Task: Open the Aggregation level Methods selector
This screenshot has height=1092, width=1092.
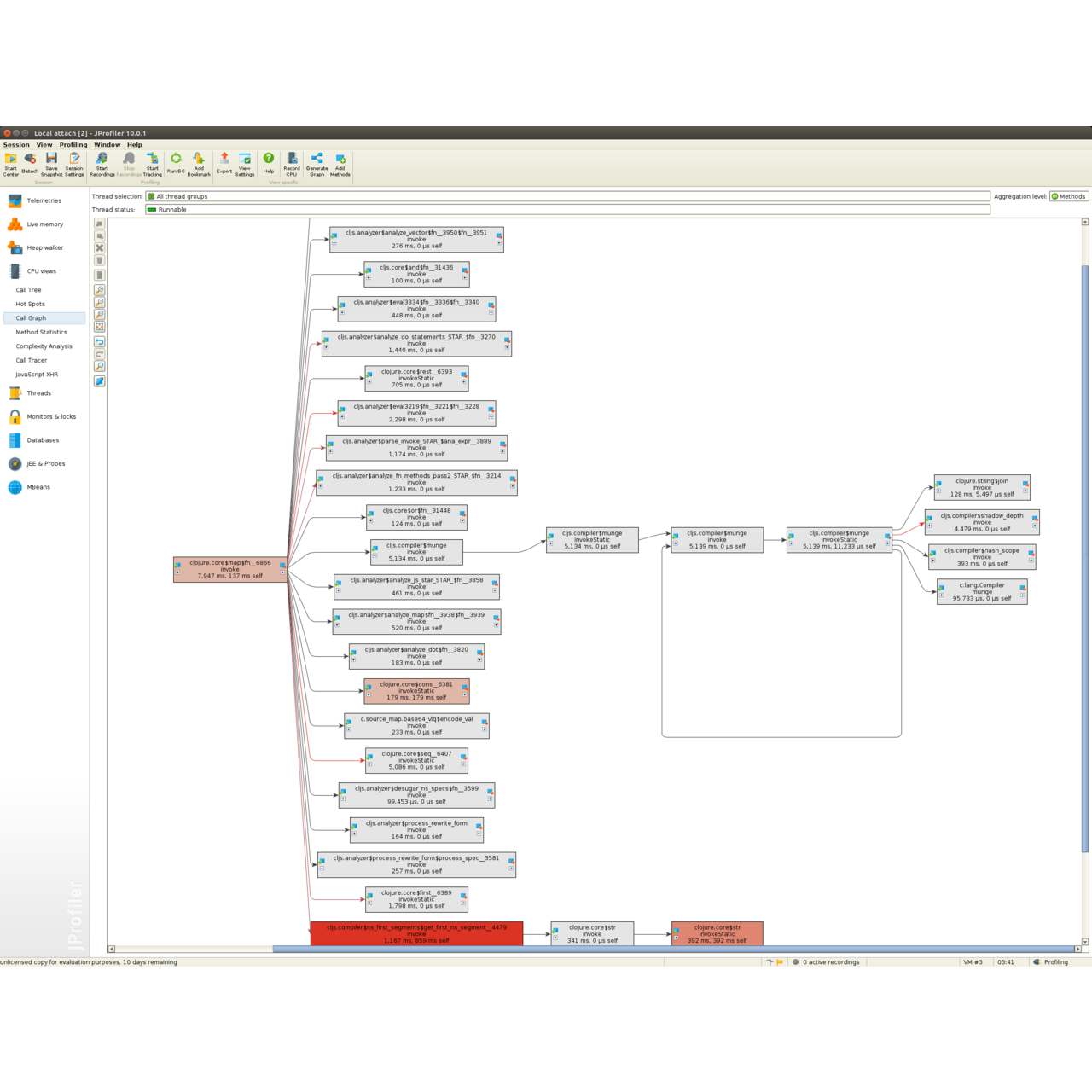Action: pyautogui.click(x=1068, y=196)
